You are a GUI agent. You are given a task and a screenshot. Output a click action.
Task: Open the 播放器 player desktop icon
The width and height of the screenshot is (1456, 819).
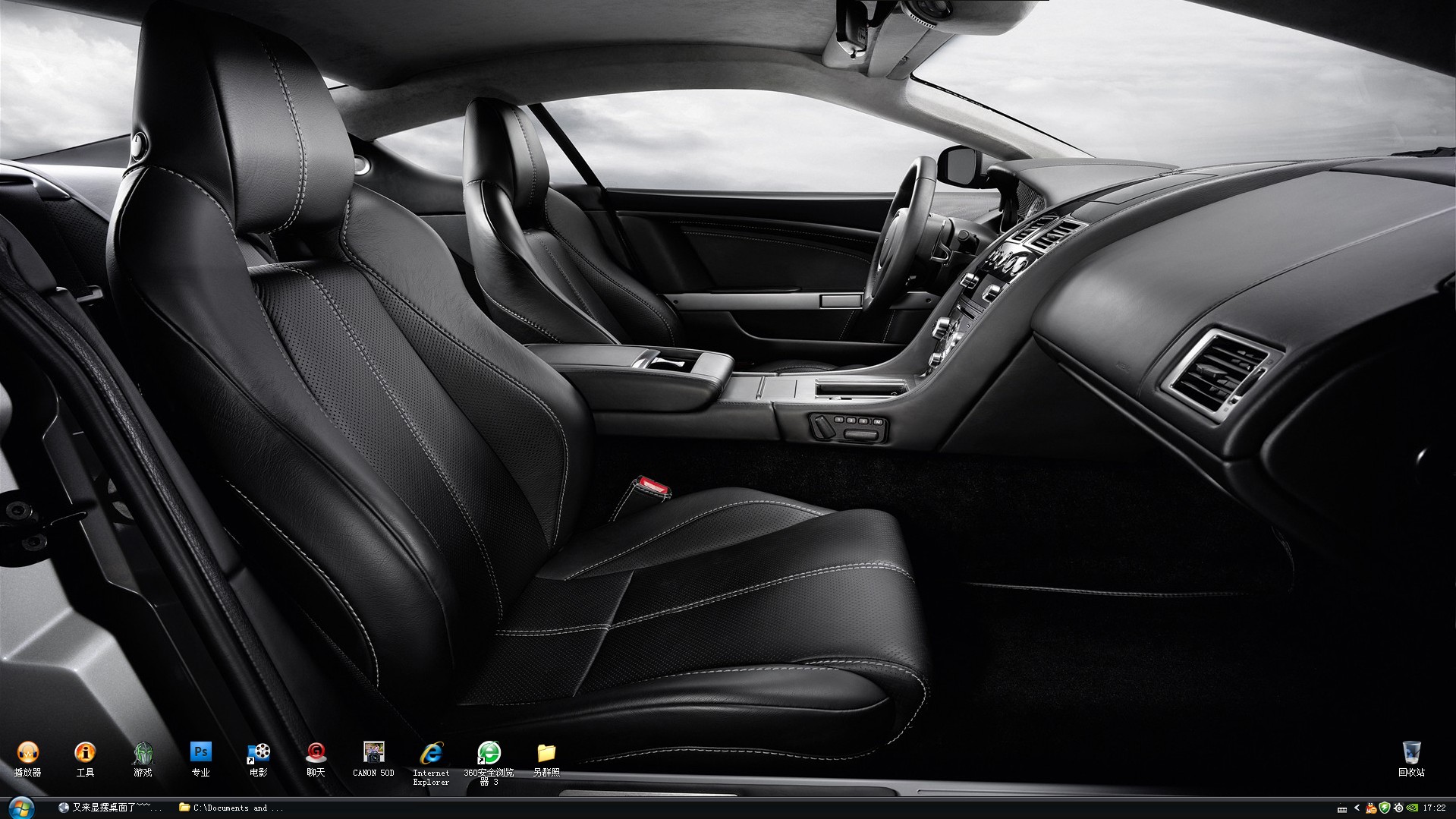point(27,759)
